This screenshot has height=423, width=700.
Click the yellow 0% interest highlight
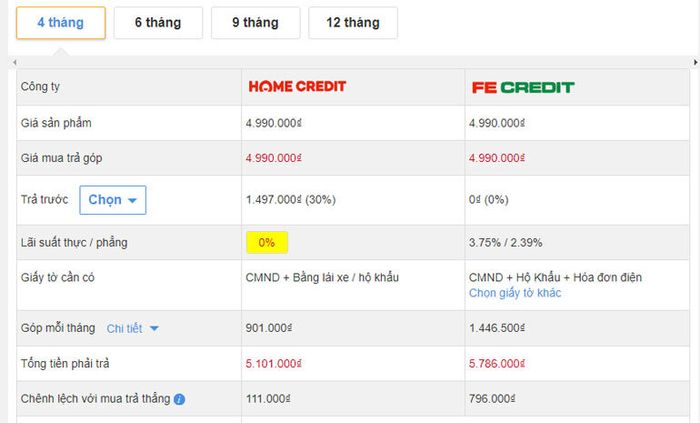[x=267, y=243]
